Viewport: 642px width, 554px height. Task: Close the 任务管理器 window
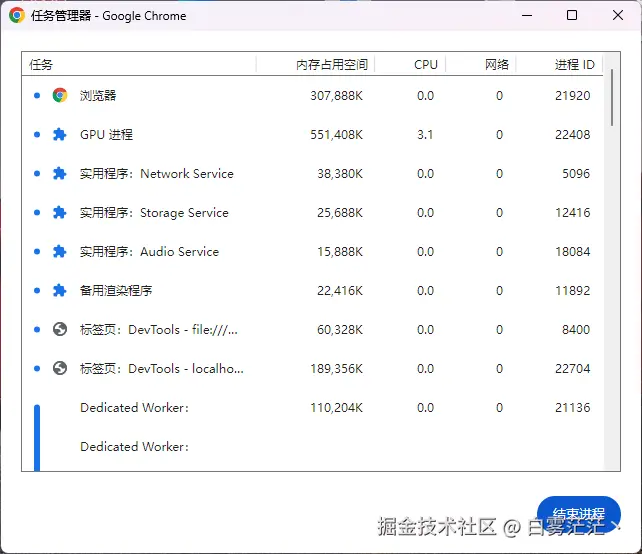618,16
